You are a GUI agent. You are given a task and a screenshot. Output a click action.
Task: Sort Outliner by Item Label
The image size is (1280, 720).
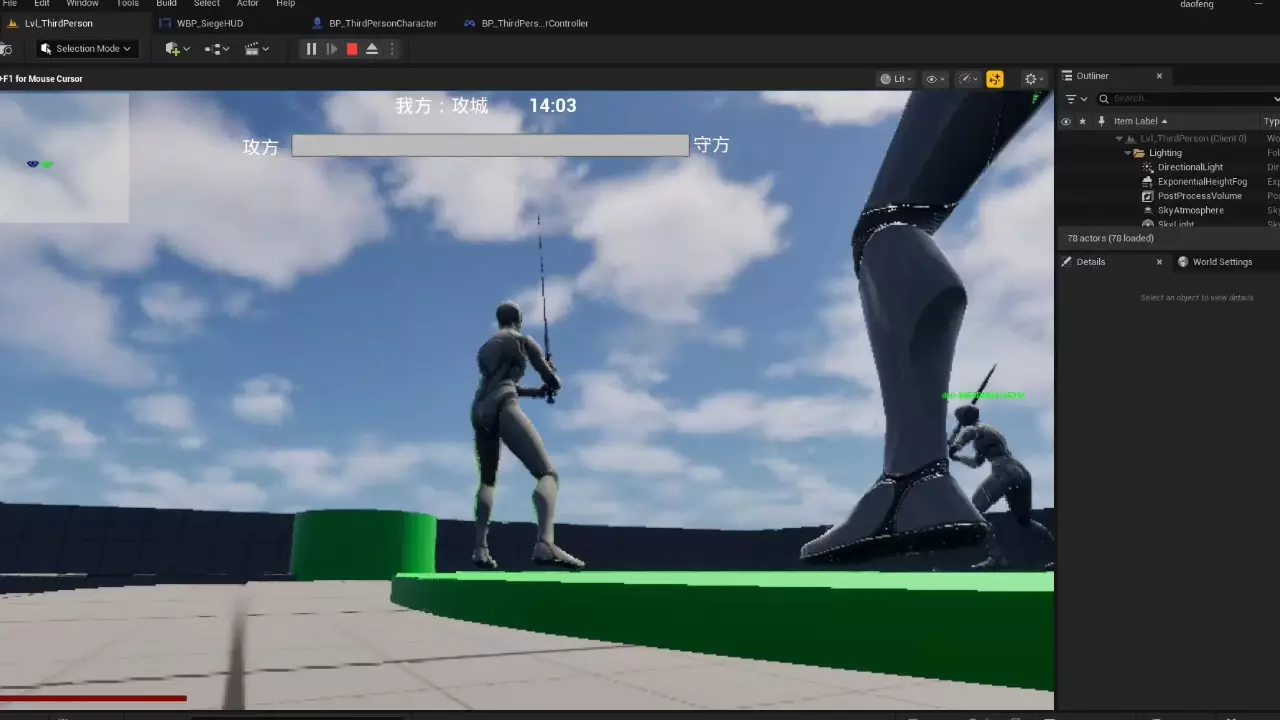[x=1140, y=121]
